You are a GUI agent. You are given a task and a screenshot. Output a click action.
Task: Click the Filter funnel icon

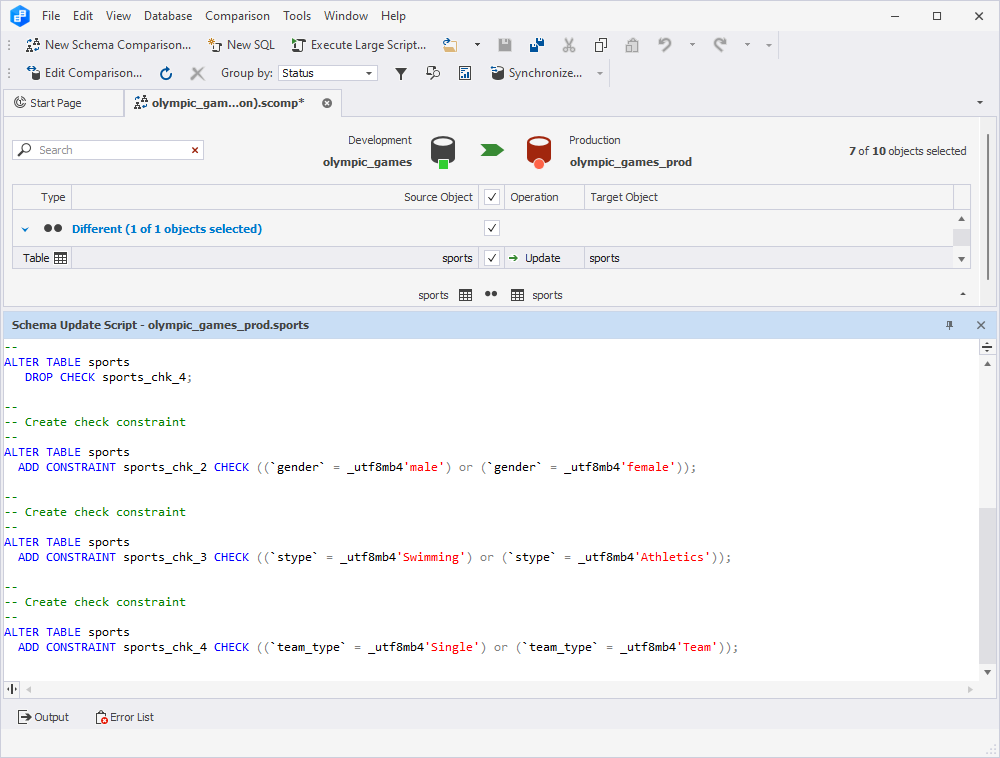click(401, 73)
